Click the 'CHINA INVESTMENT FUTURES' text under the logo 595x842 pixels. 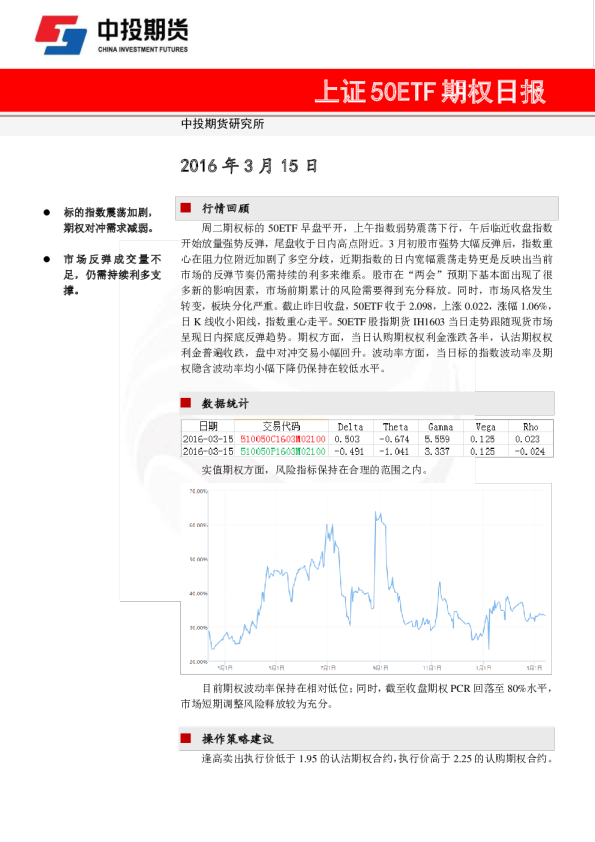coord(143,49)
